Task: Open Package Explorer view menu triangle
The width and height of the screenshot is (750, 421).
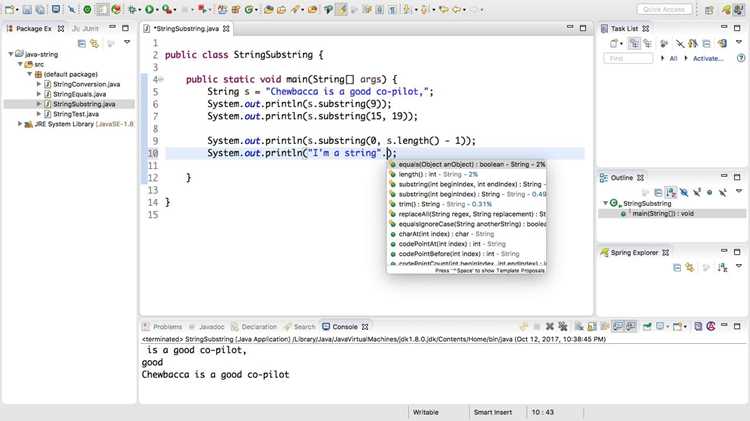Action: point(127,43)
